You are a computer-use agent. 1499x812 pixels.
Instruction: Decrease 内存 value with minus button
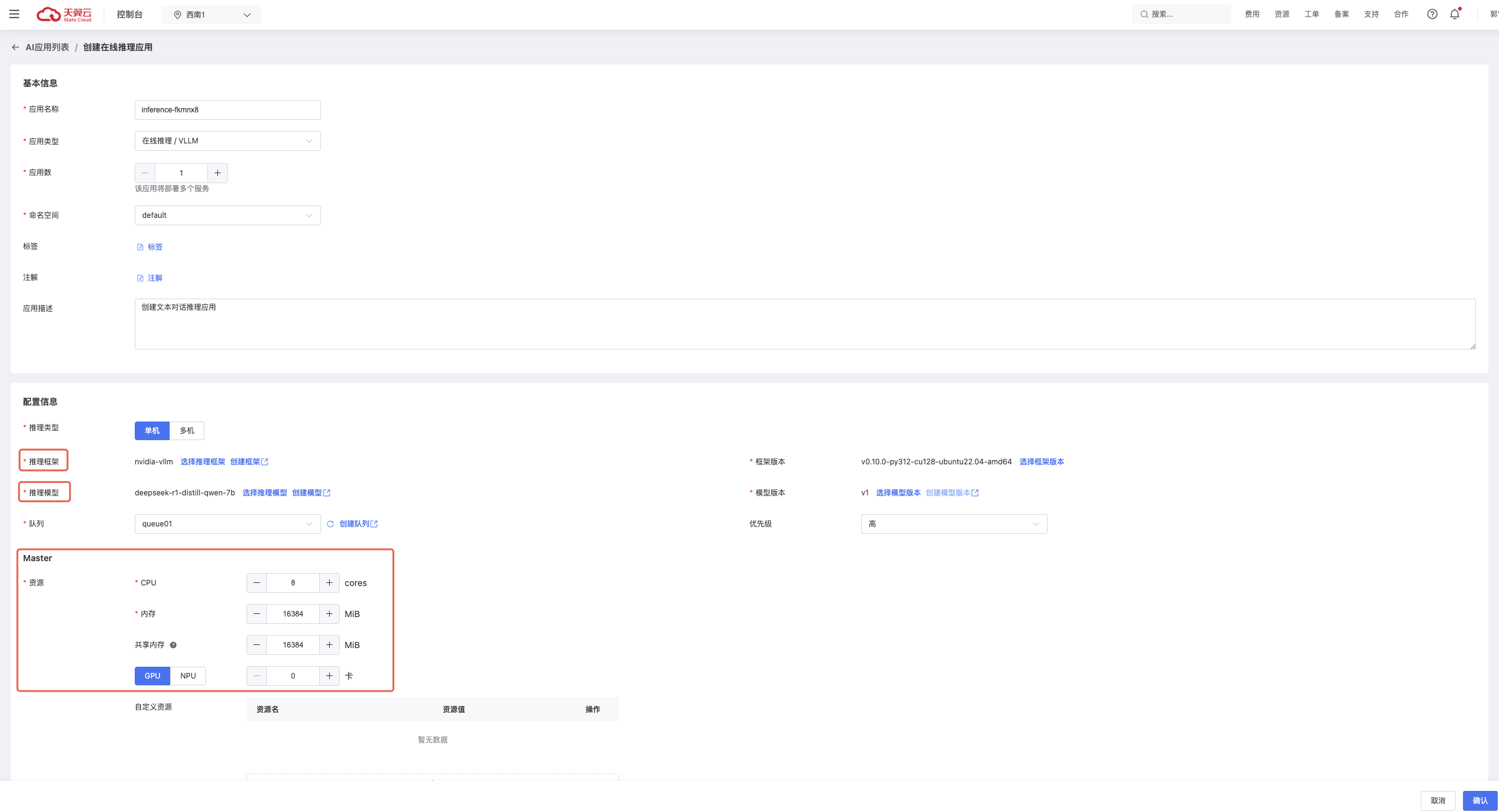256,614
